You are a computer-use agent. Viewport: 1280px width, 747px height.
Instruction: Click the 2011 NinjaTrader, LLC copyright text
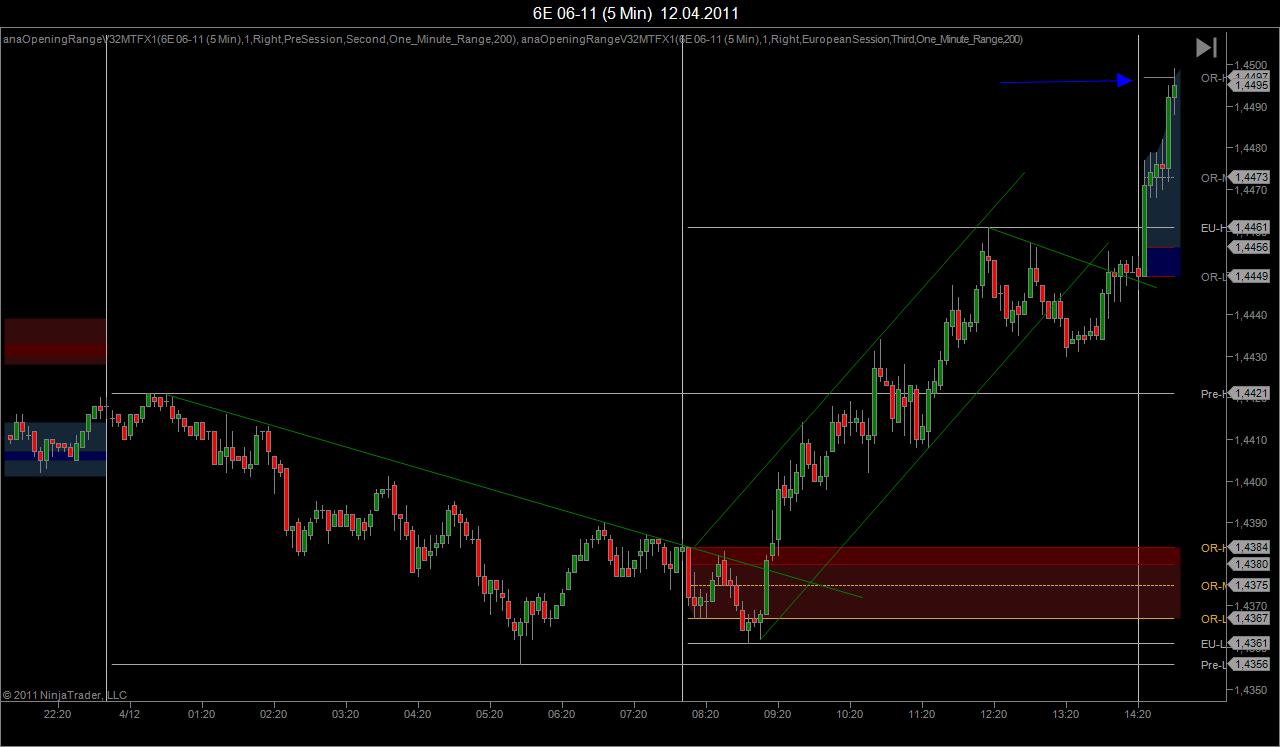click(x=65, y=695)
